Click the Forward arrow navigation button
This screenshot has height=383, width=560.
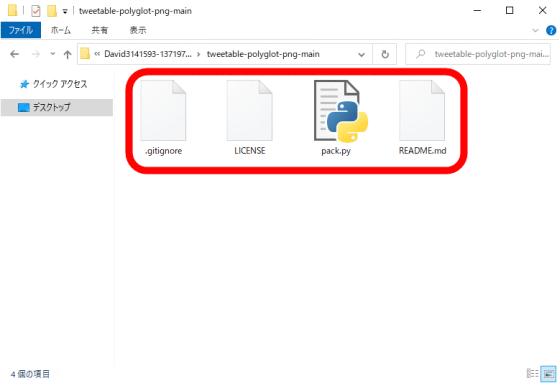point(36,54)
